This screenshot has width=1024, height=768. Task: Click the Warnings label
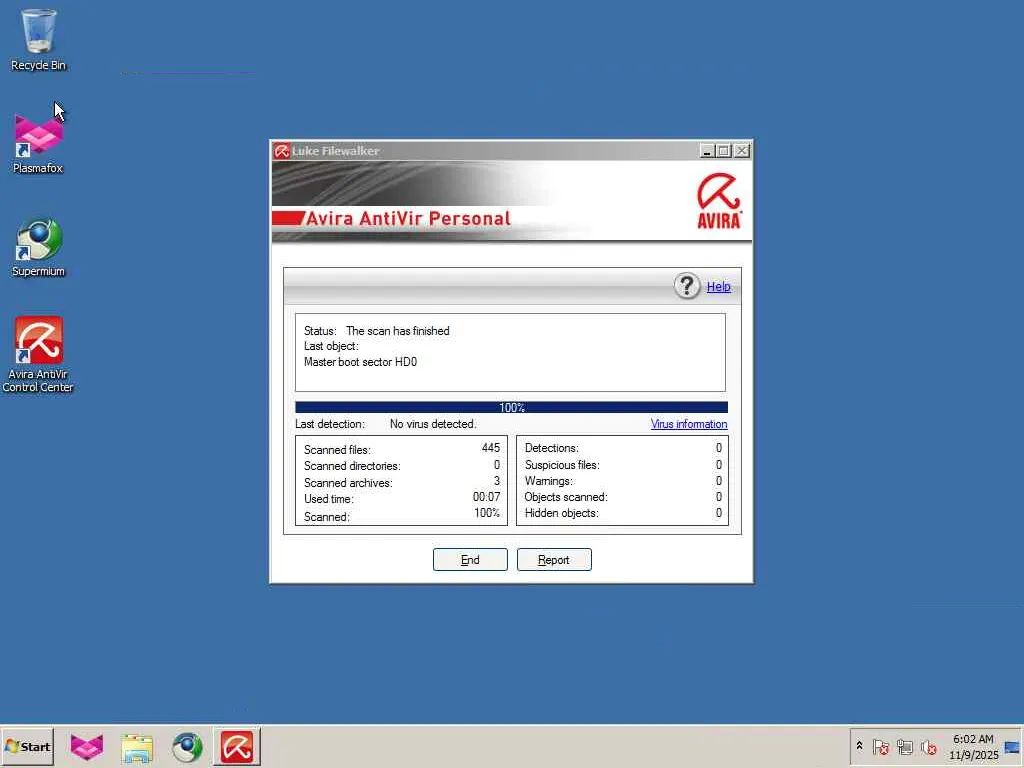coord(549,481)
